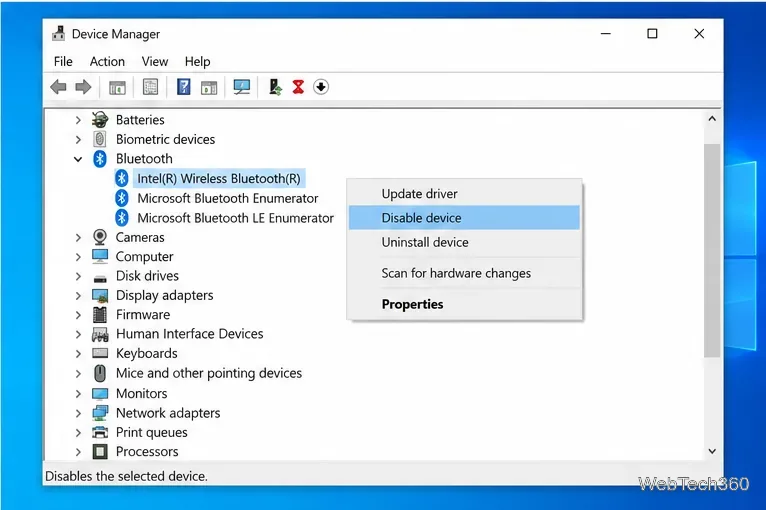Choose Properties from context menu
766x510 pixels.
coord(464,304)
